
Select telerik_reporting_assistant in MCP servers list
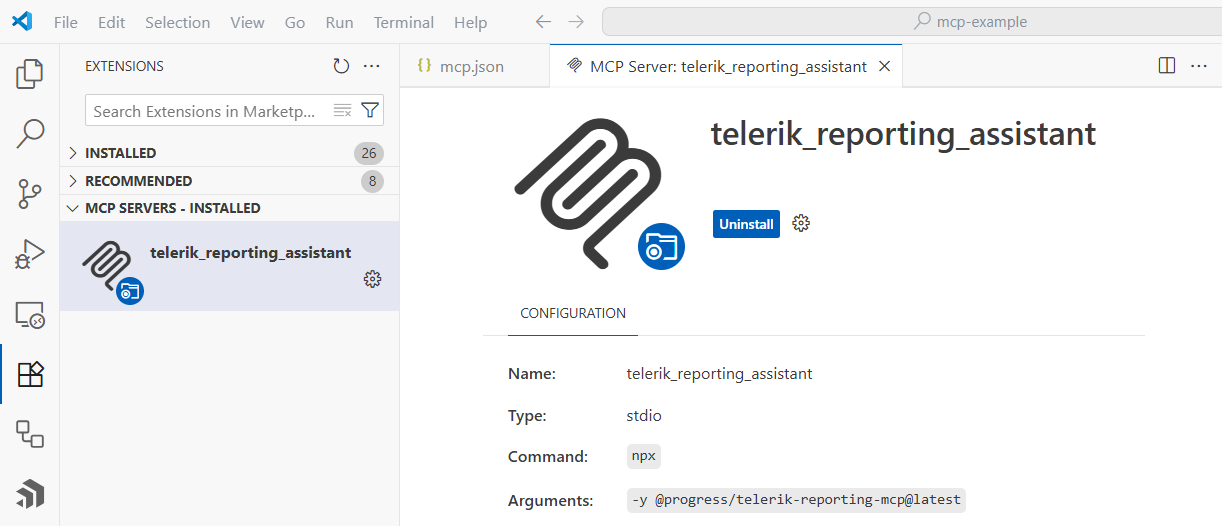pos(230,266)
